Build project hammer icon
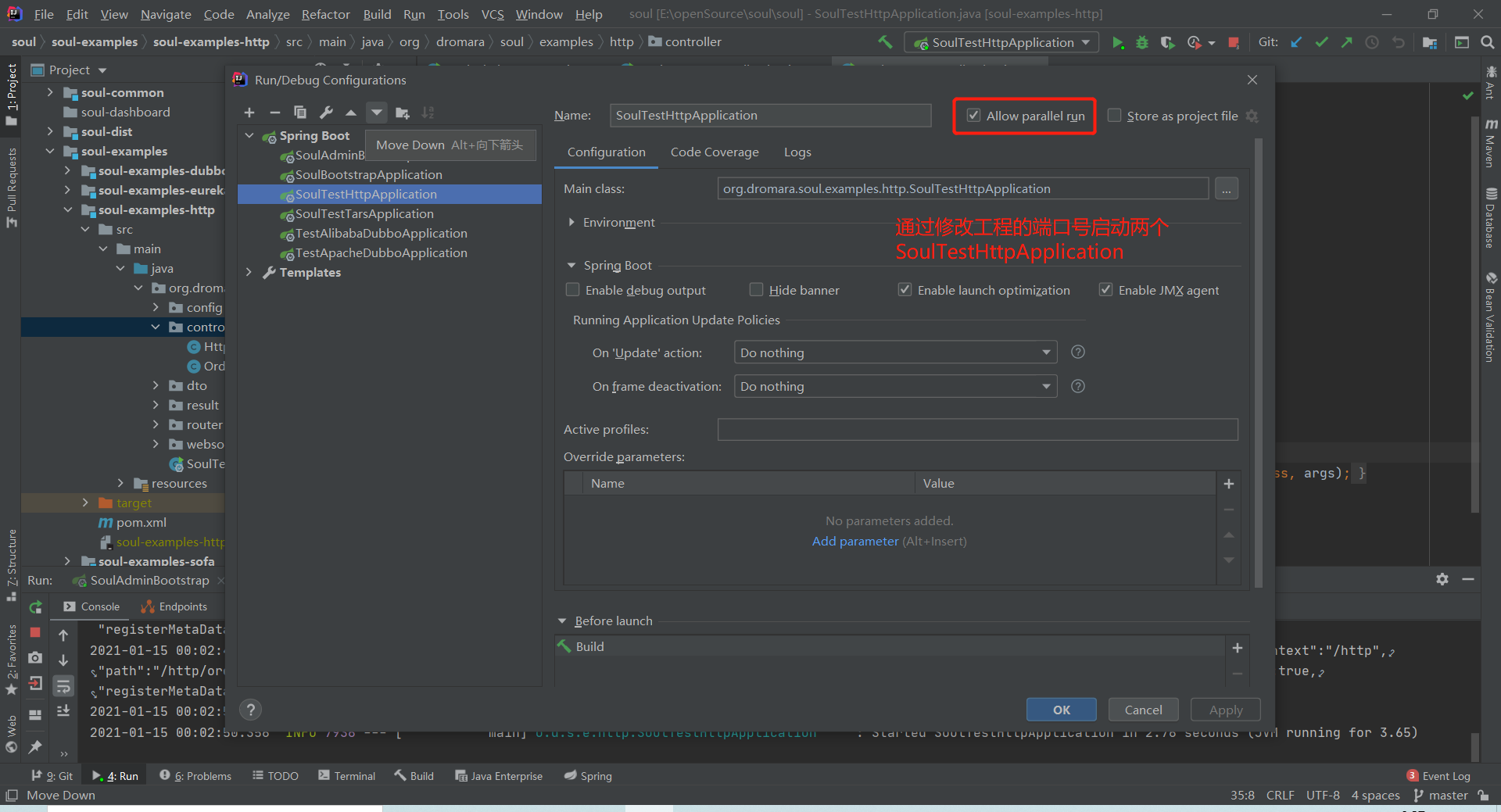The width and height of the screenshot is (1501, 812). (885, 42)
